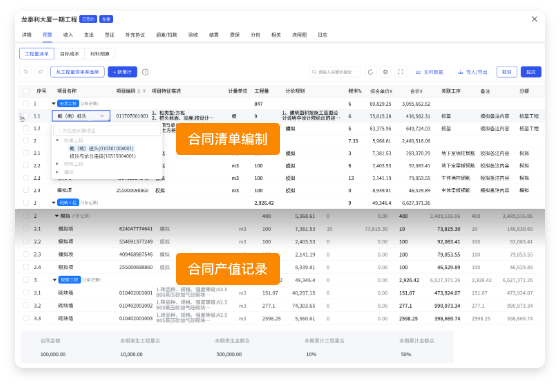Viewport: 560px width, 387px height.
Task: Select the 目标成本 sub-tab
Action: (69, 54)
